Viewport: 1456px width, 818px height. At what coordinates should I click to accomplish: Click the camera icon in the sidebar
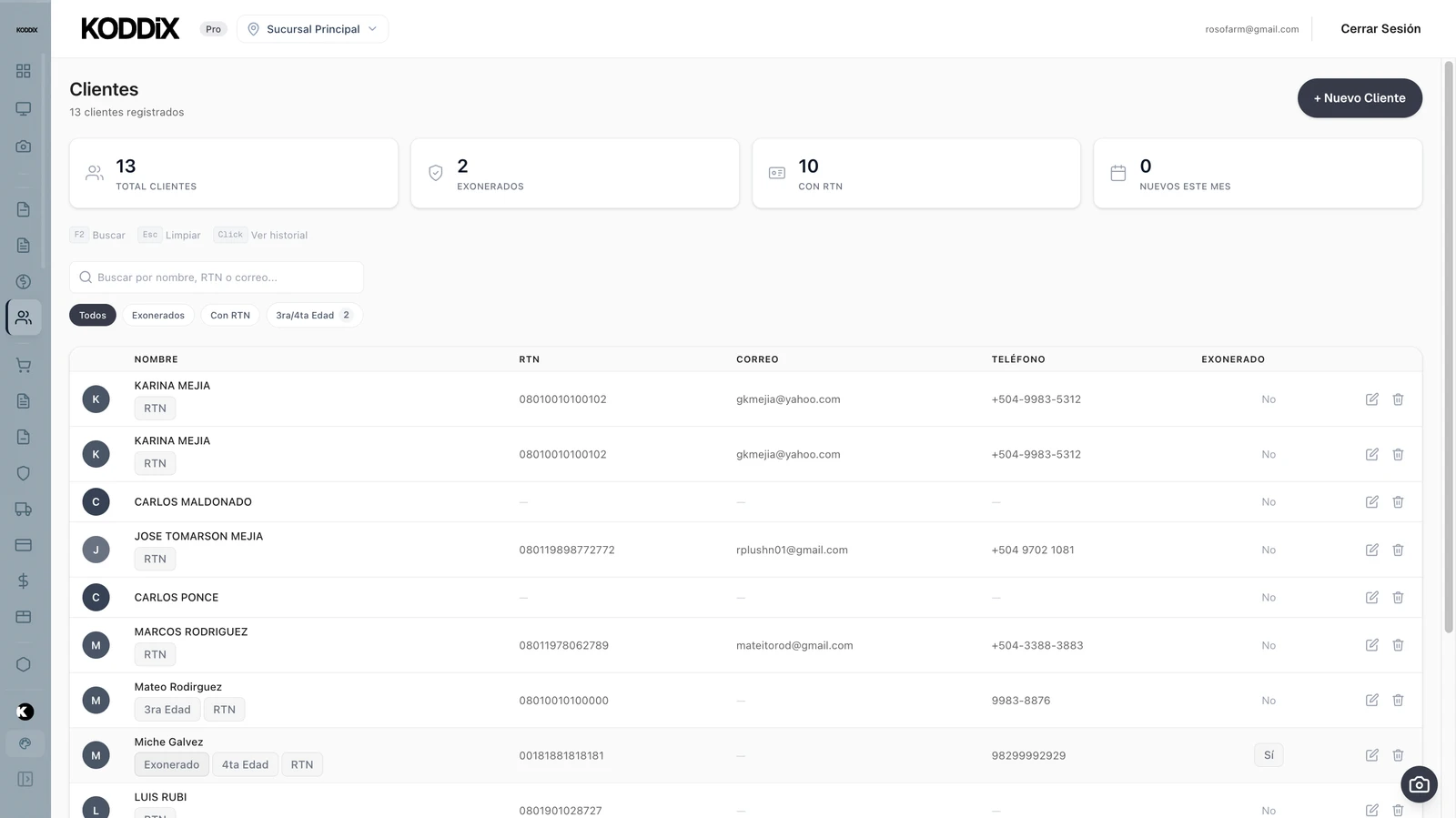click(24, 146)
